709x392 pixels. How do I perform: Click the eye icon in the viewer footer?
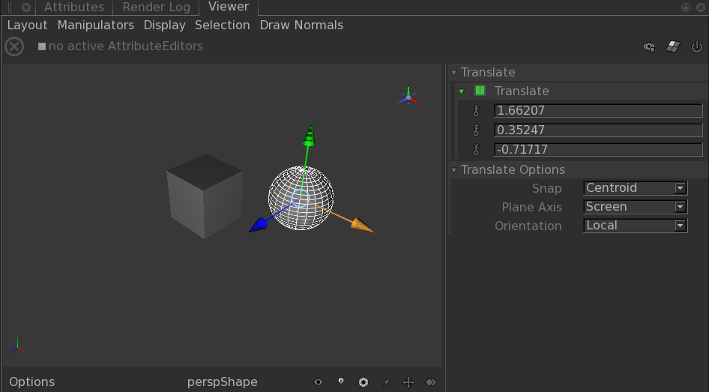pos(318,382)
